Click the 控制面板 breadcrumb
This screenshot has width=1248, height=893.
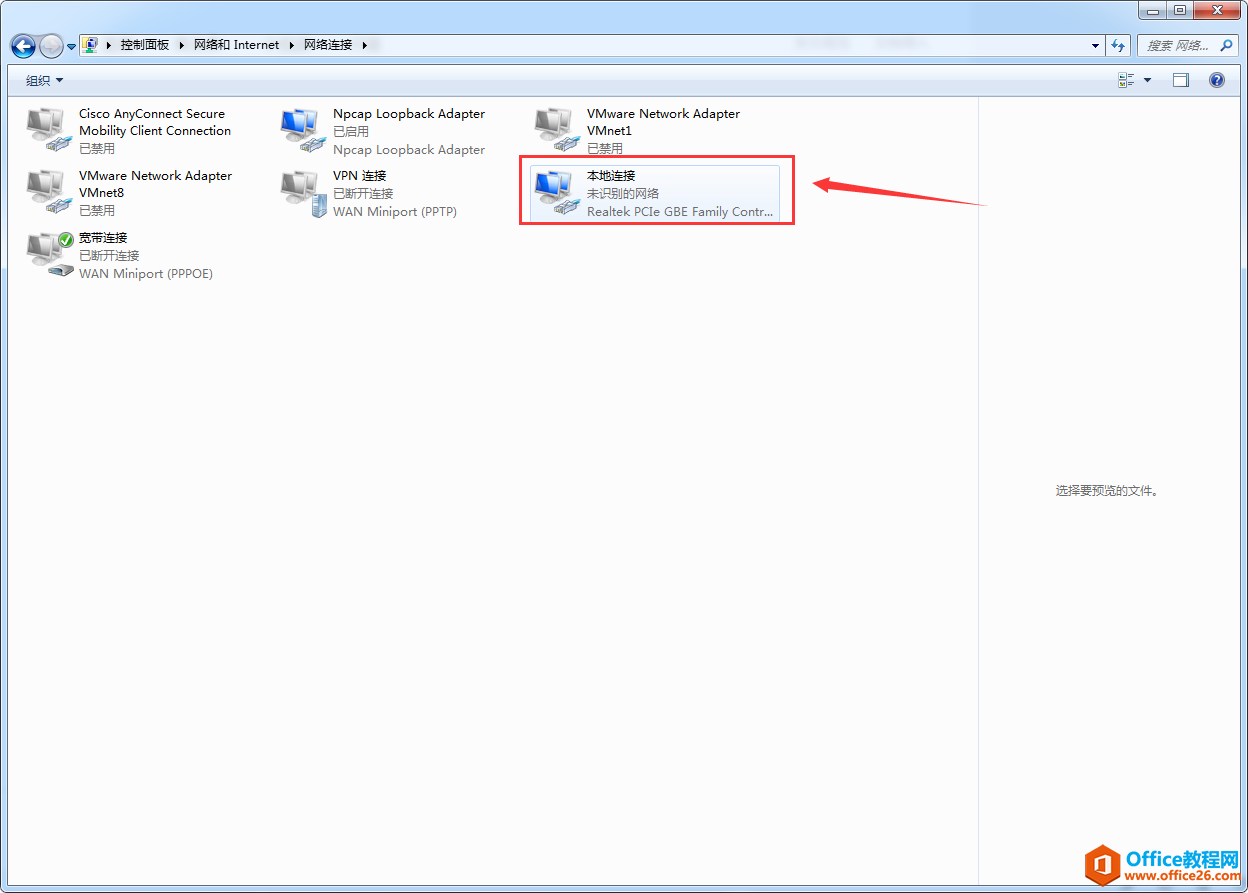click(145, 45)
